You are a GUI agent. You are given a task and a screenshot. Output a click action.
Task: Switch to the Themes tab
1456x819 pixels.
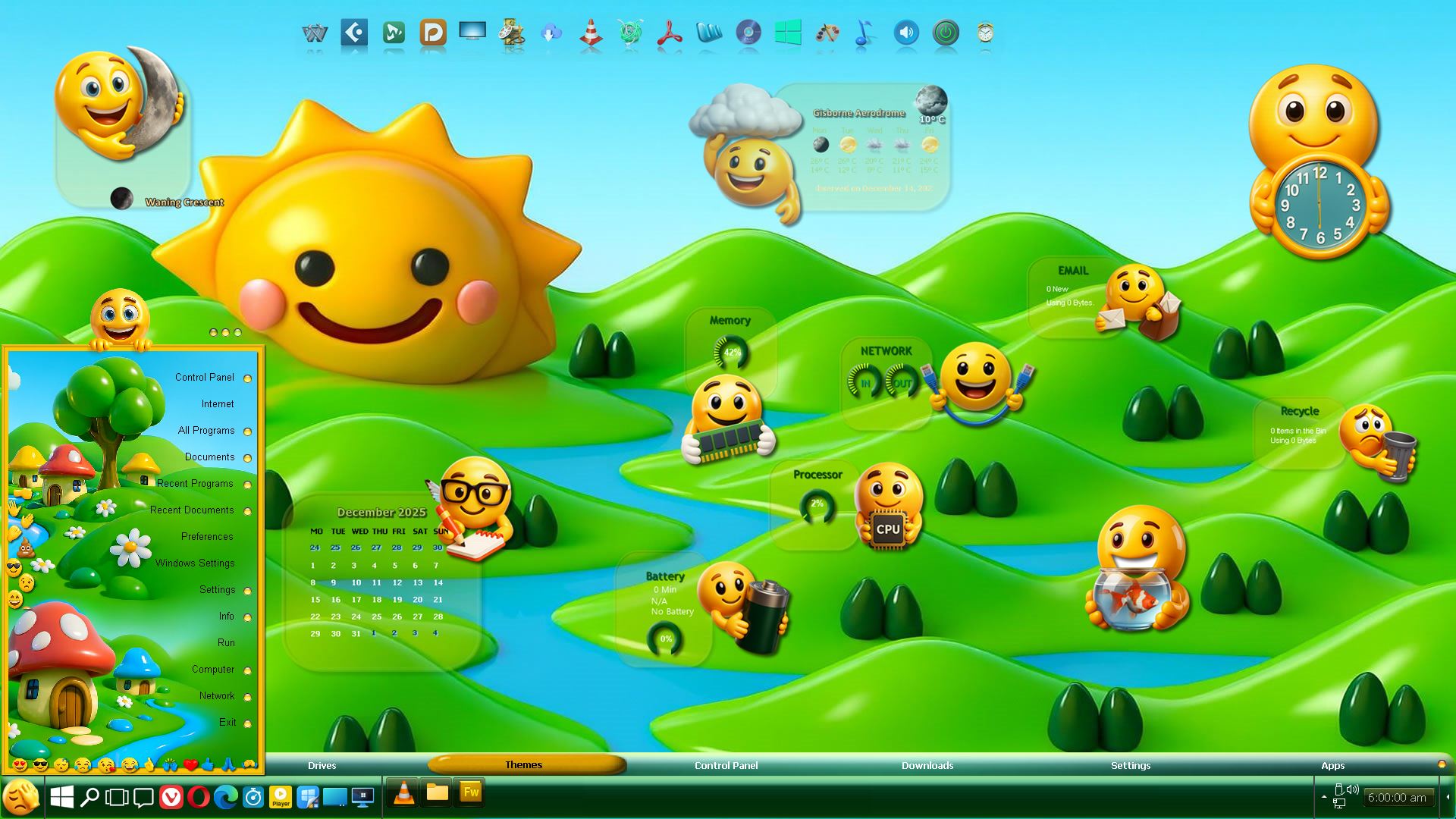(x=524, y=764)
